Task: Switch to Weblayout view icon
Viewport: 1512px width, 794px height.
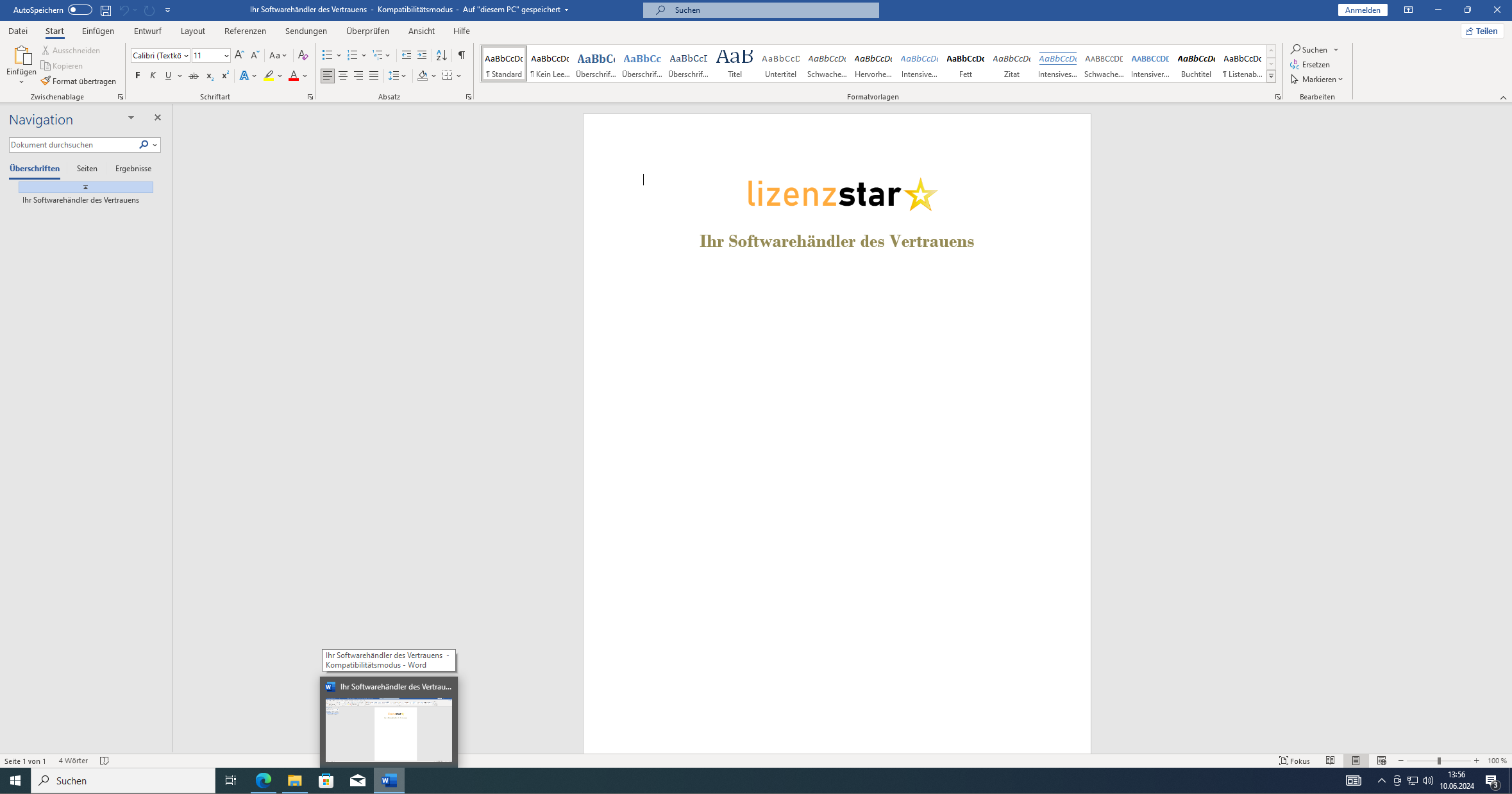Action: [1382, 761]
